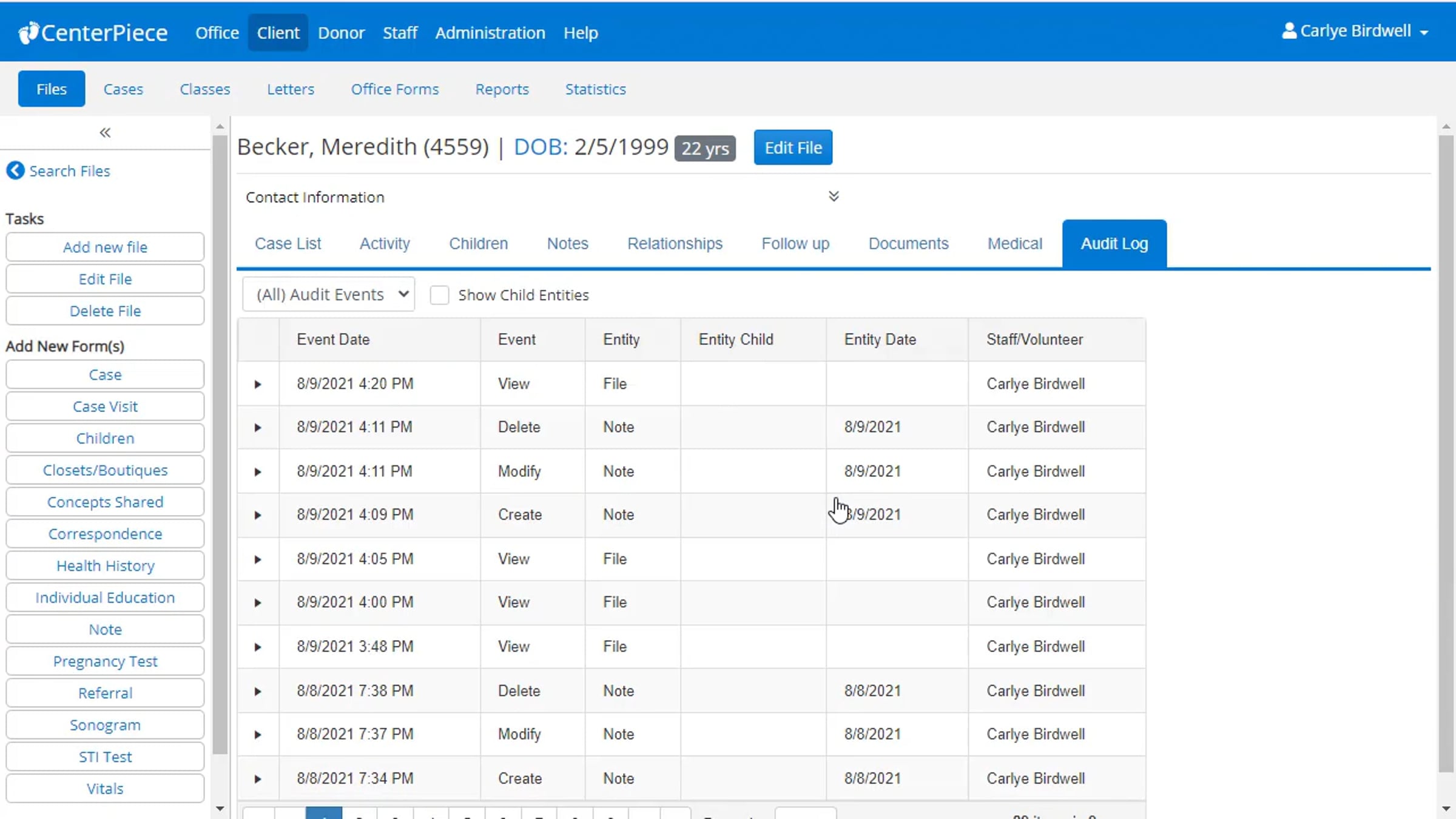Click the sidebar scroll-down arrow
Viewport: 1456px width, 819px height.
pyautogui.click(x=220, y=809)
